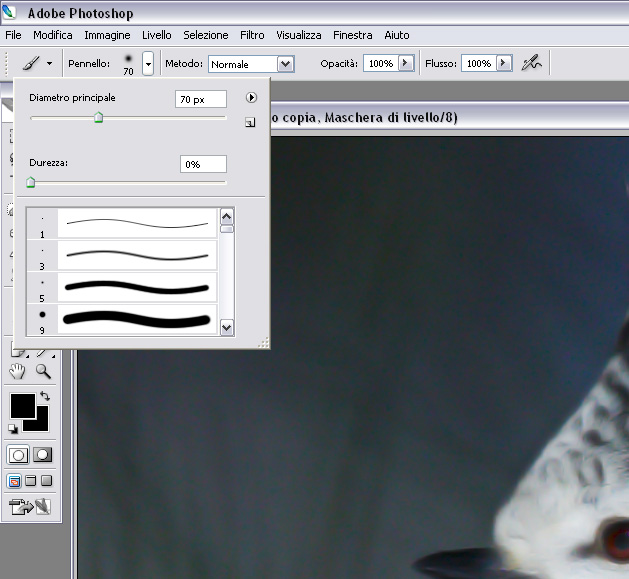Click the Flusso 100% field
629x579 pixels.
[x=479, y=63]
